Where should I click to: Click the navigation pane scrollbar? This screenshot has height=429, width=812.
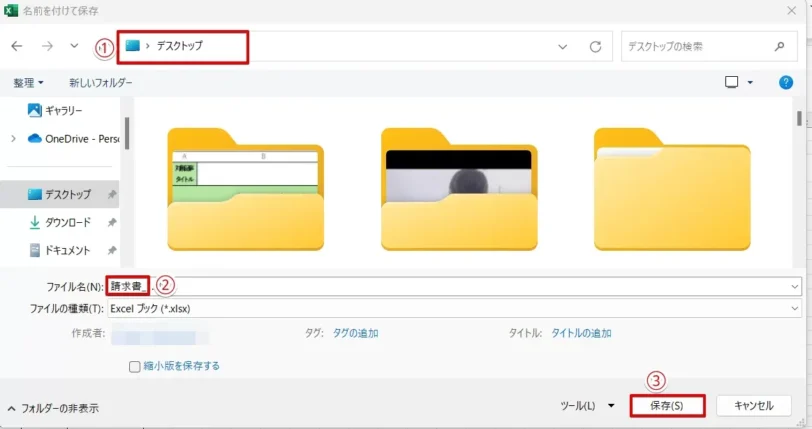pyautogui.click(x=127, y=133)
